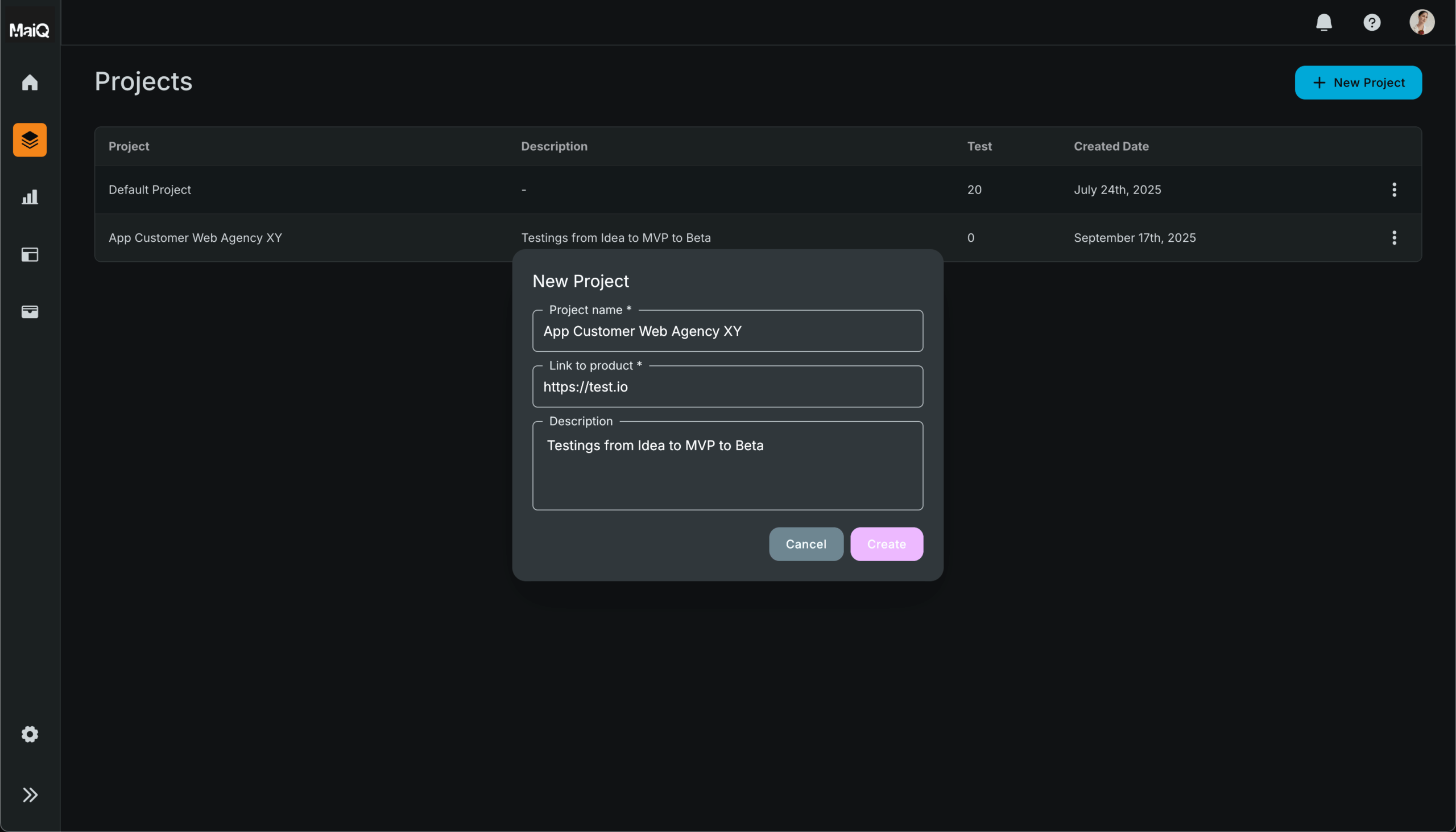Open the billing card sidebar icon
Screen dimensions: 1456x832
point(30,311)
